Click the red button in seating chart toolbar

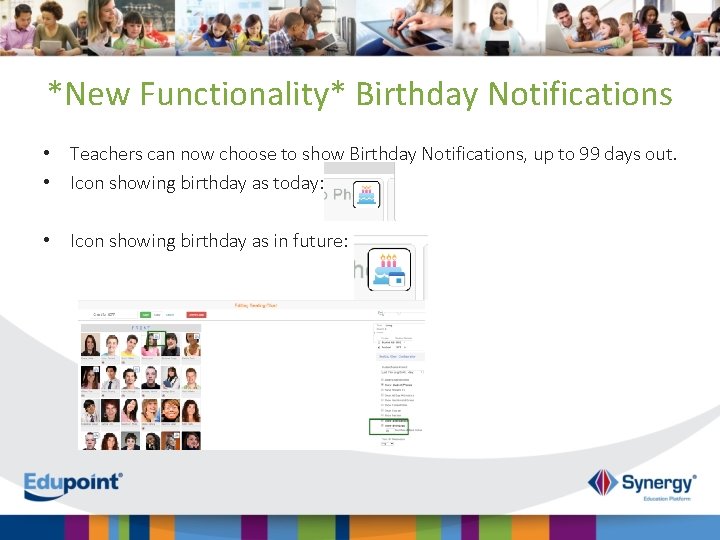[x=197, y=315]
